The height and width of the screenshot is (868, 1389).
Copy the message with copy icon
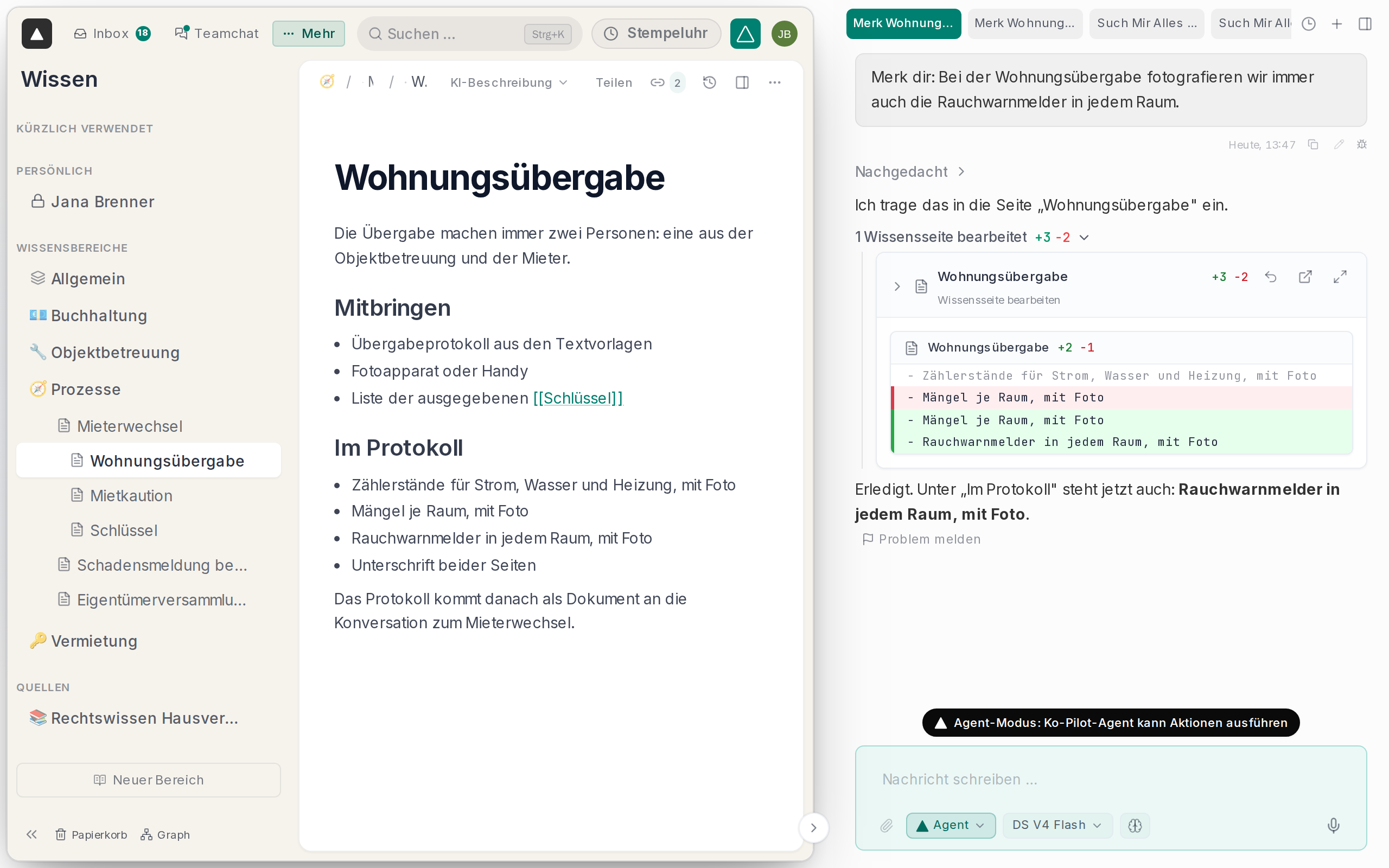tap(1312, 144)
